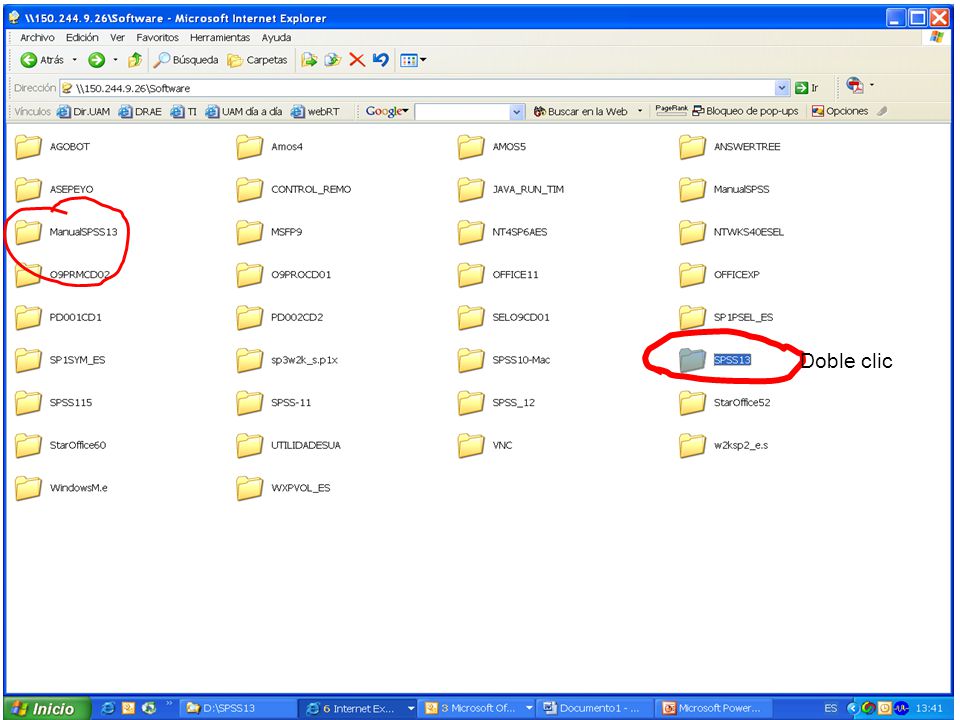This screenshot has height=720, width=960.
Task: Open the Atrás history dropdown arrow
Action: click(x=75, y=60)
